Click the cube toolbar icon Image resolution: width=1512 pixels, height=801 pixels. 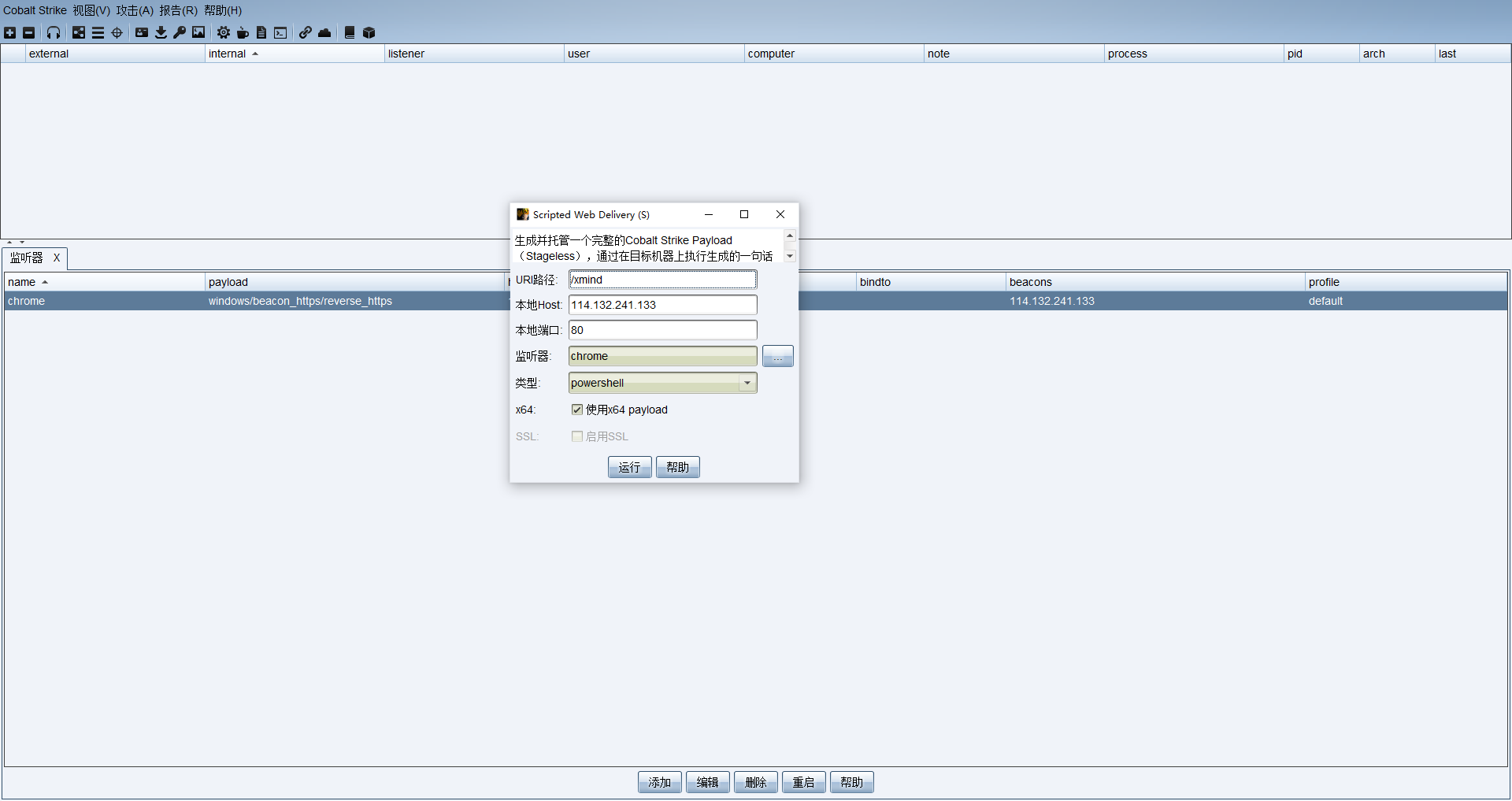click(369, 32)
